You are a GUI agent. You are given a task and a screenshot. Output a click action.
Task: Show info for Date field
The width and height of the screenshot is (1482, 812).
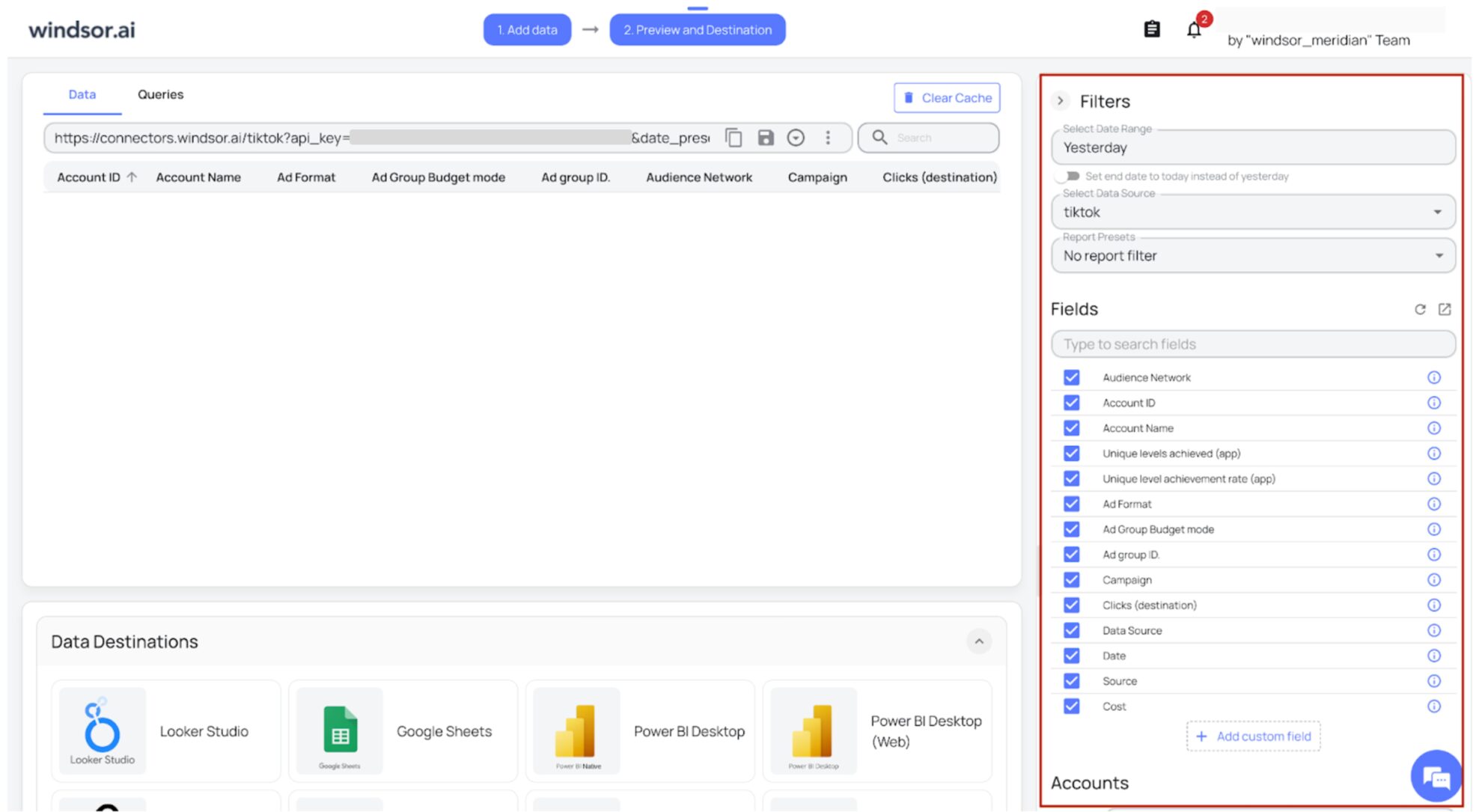(x=1434, y=656)
